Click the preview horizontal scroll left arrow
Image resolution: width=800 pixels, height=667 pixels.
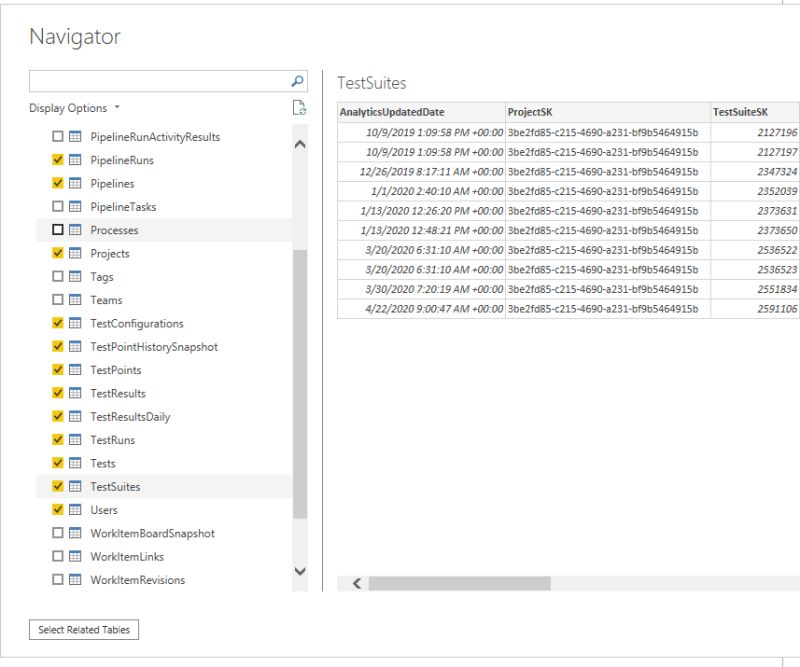point(357,583)
